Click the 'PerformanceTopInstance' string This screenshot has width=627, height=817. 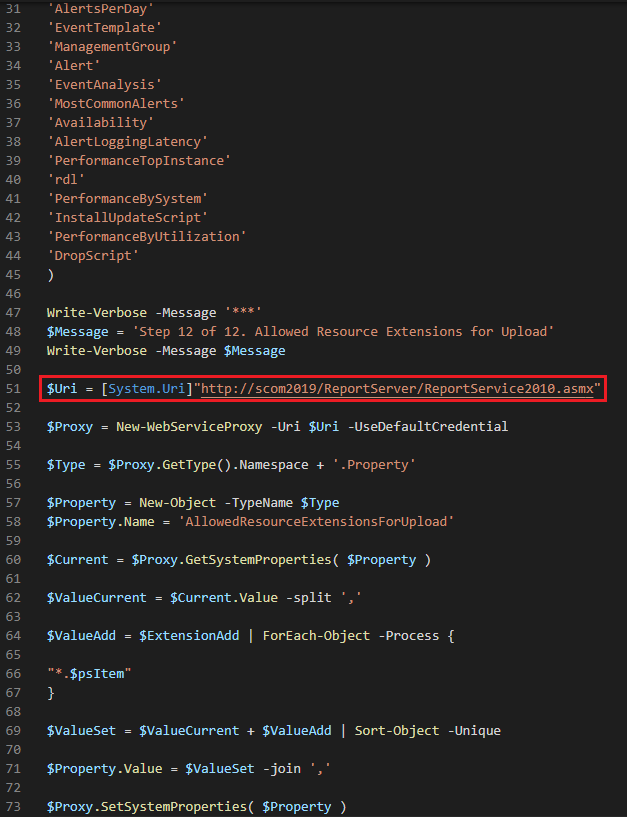point(139,160)
